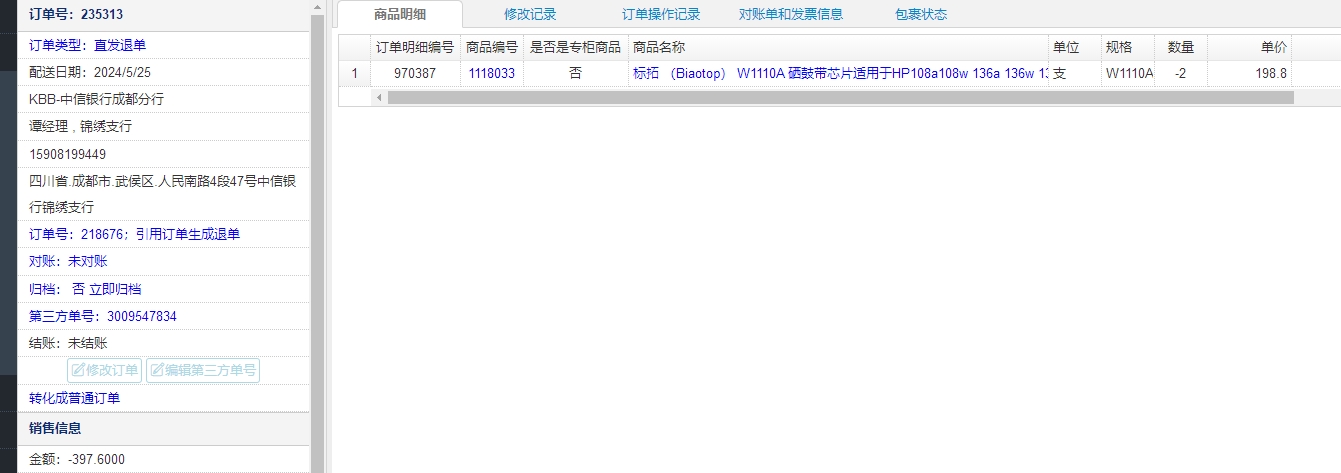Click the 订单号：235313 header

76,14
